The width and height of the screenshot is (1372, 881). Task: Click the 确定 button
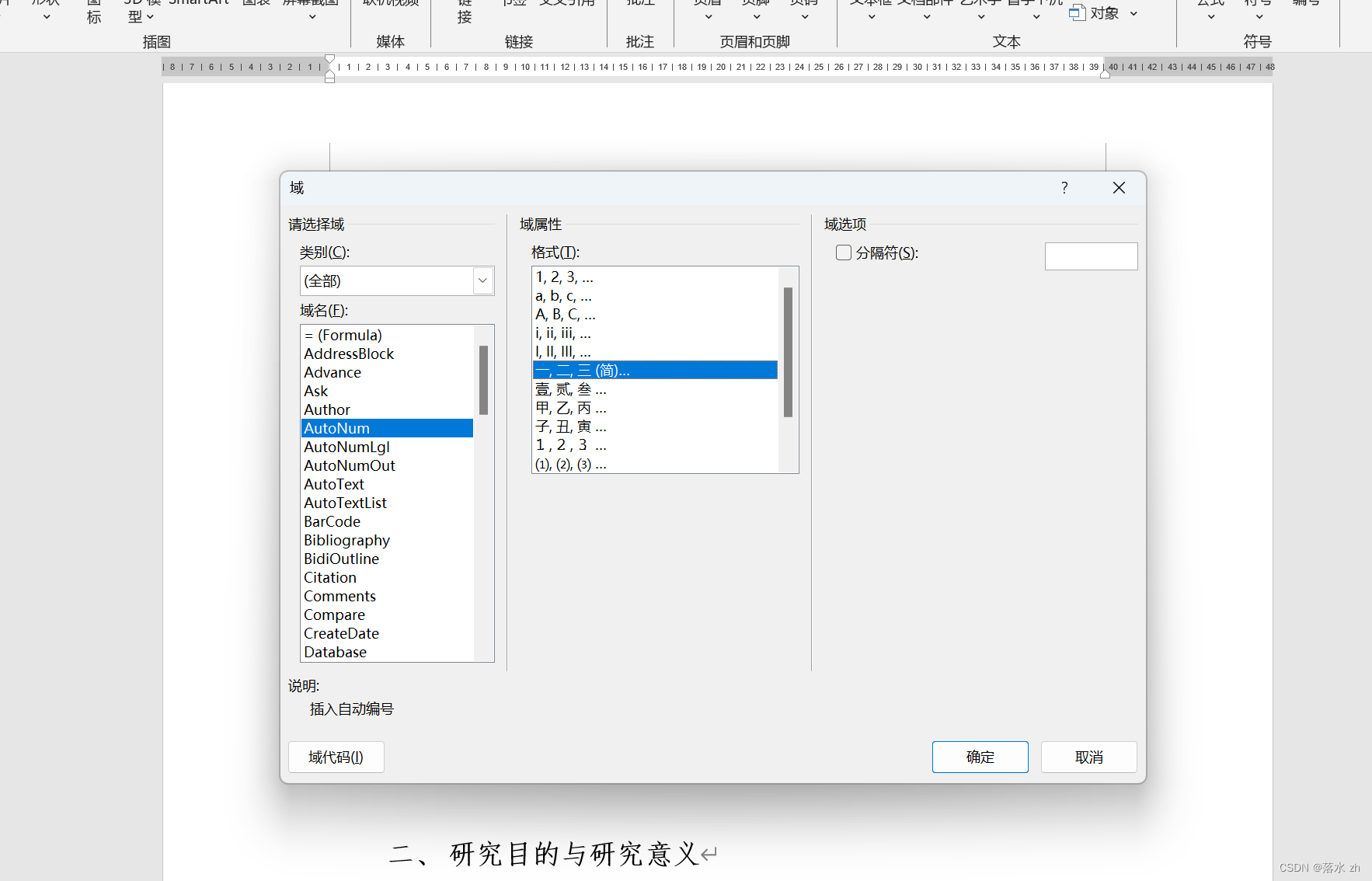pos(980,757)
